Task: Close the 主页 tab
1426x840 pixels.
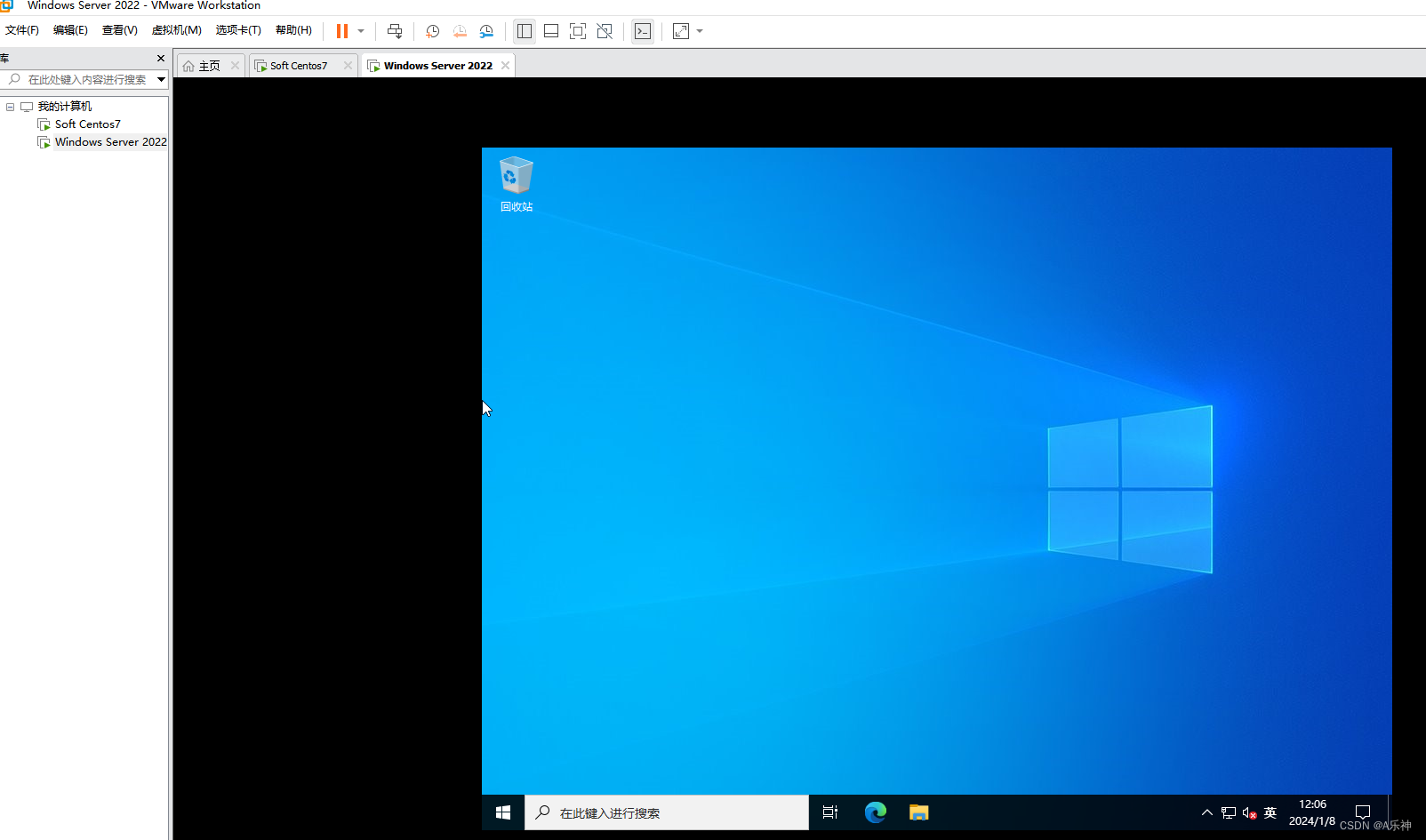Action: click(236, 66)
